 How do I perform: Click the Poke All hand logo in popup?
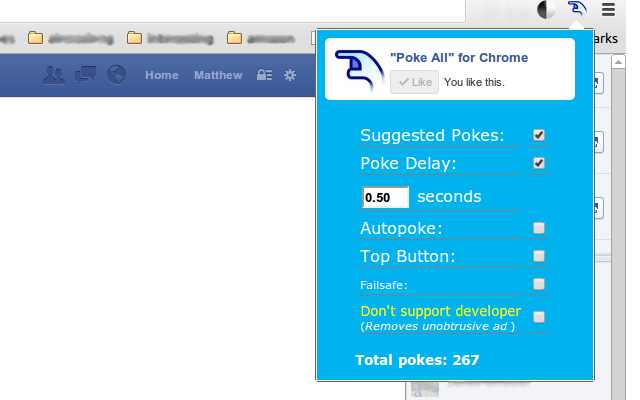point(359,70)
